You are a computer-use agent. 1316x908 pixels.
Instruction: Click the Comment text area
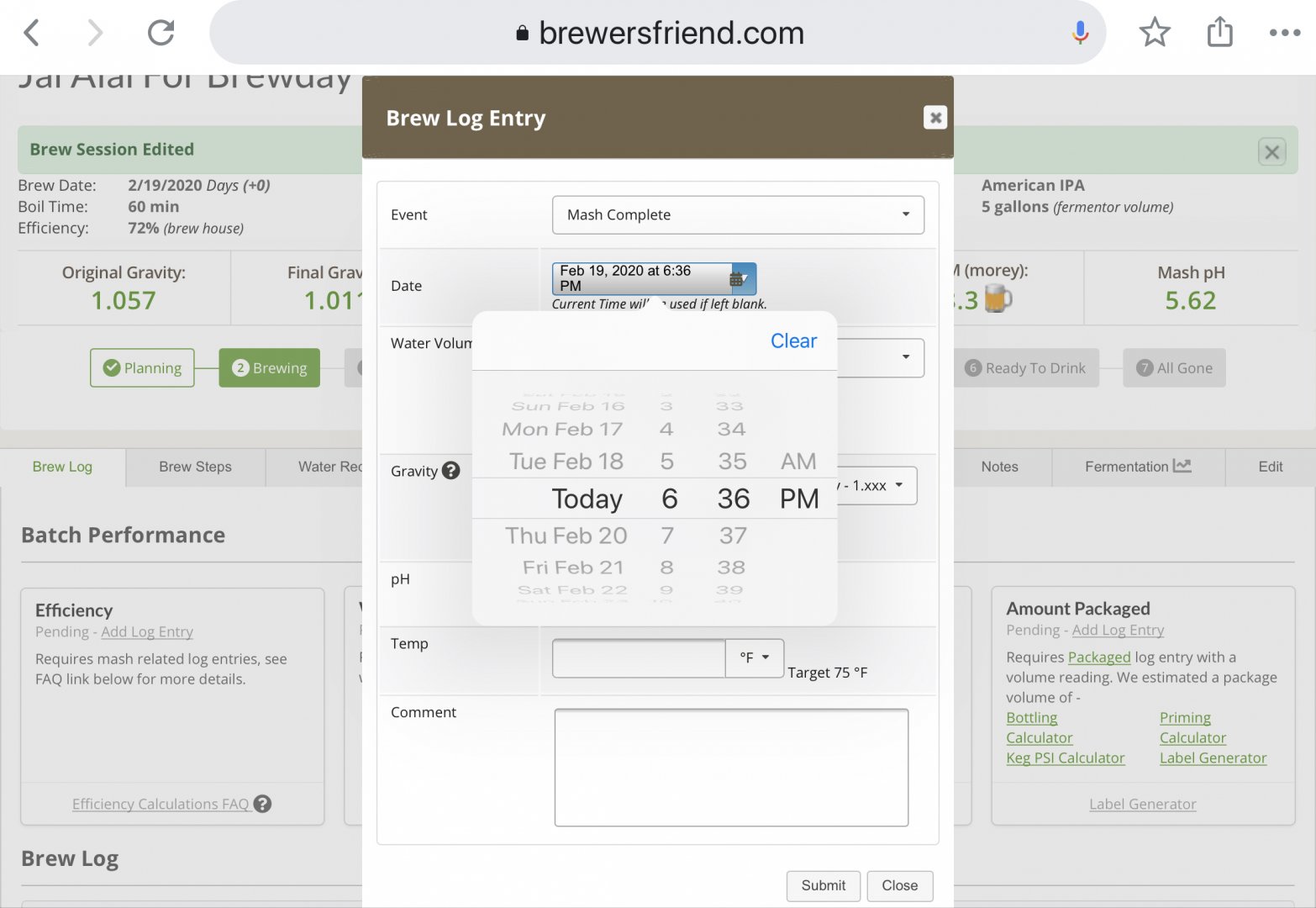731,767
